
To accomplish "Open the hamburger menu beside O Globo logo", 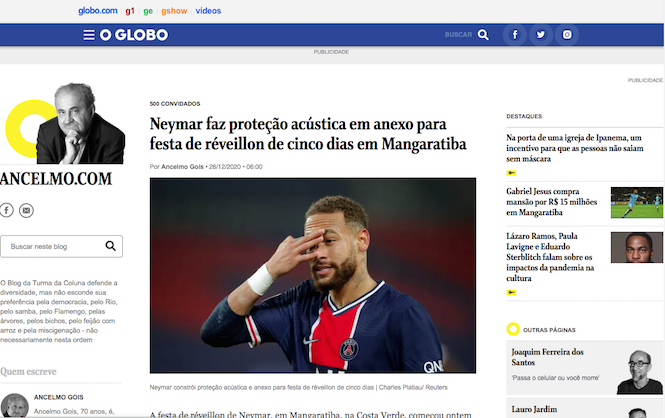I will click(x=89, y=35).
